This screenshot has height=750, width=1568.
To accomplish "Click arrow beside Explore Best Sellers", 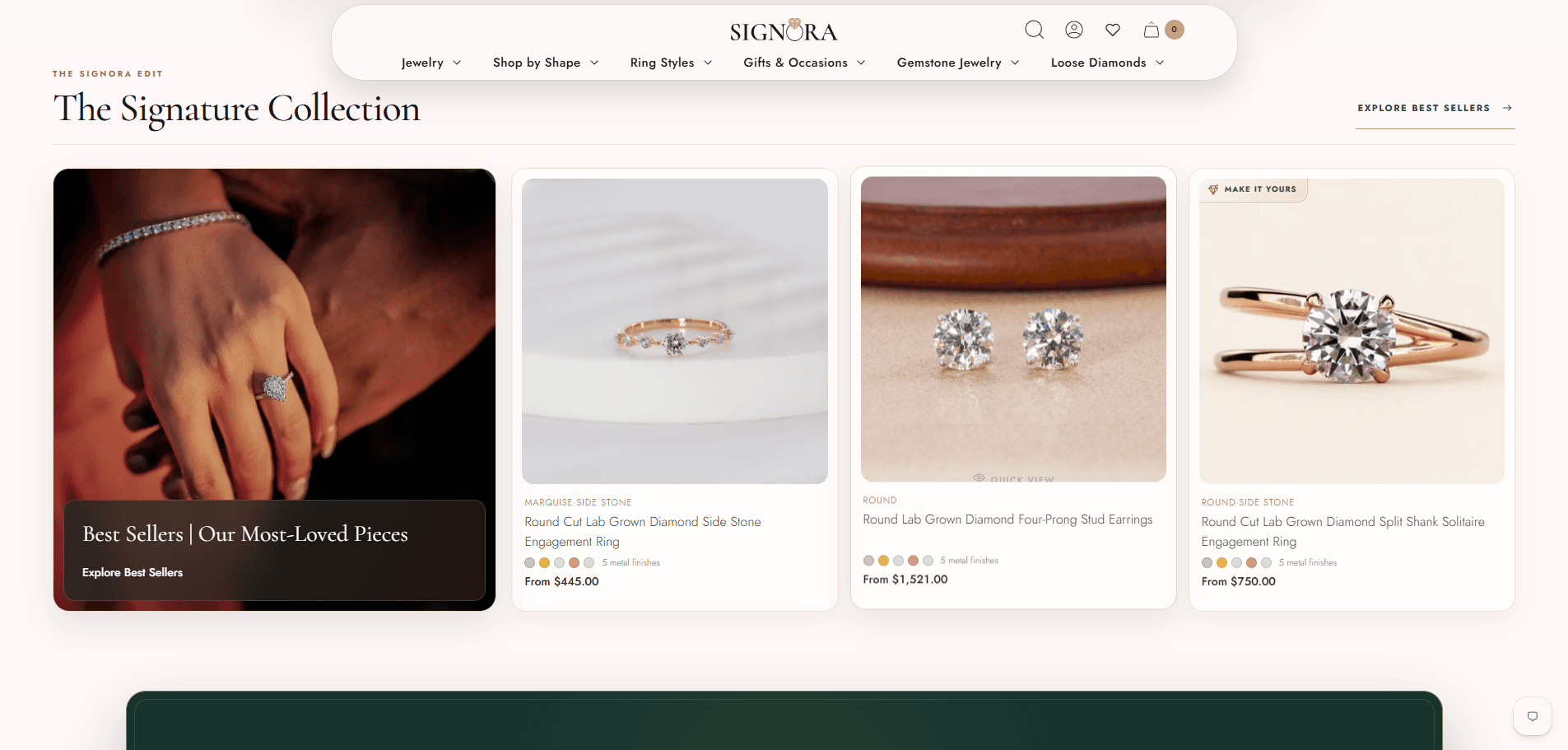I will [1507, 108].
